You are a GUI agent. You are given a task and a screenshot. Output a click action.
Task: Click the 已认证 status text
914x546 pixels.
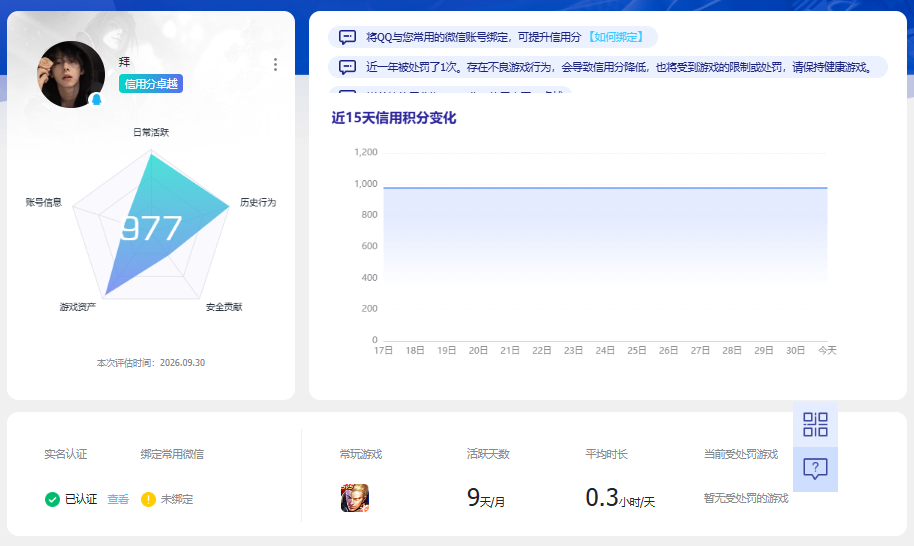81,499
